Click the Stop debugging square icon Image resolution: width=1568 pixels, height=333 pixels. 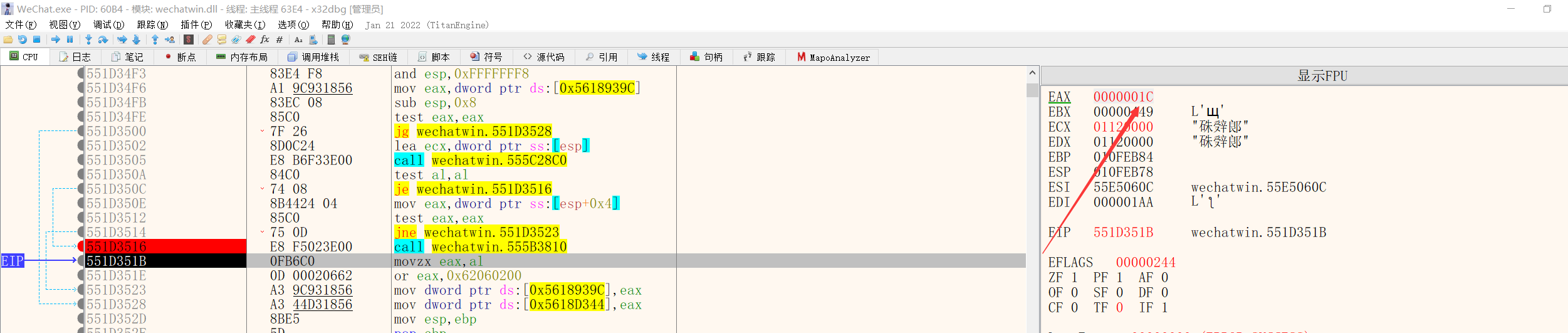click(37, 40)
